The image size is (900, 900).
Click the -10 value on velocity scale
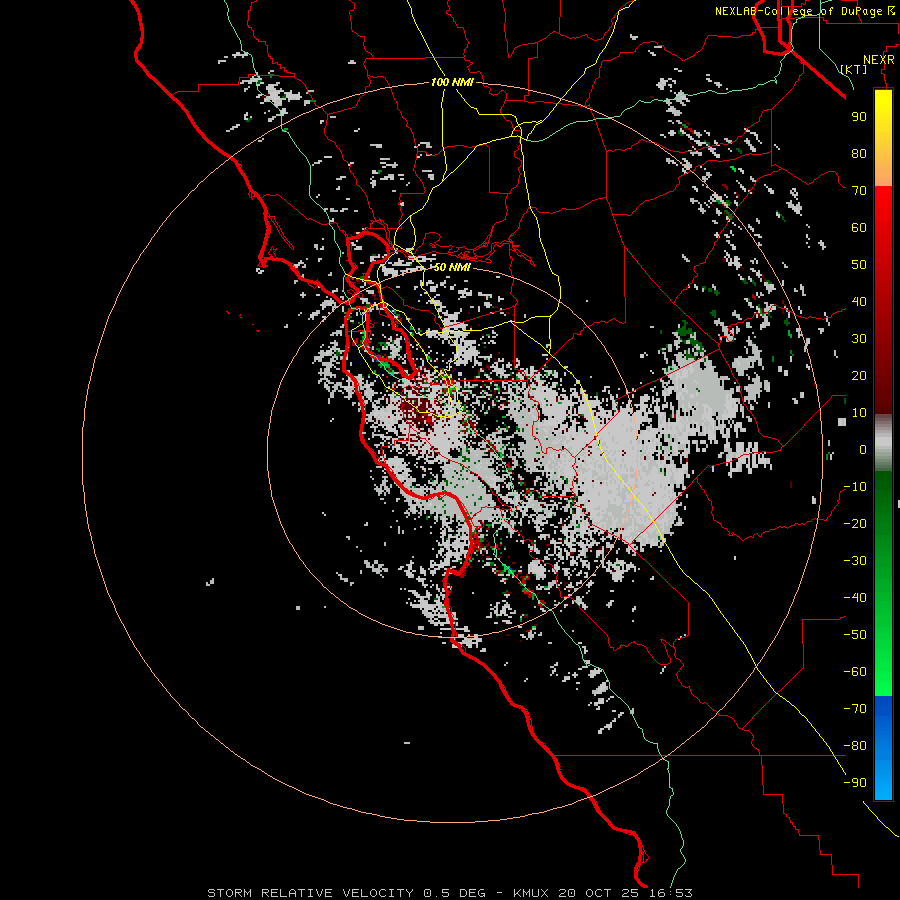855,487
